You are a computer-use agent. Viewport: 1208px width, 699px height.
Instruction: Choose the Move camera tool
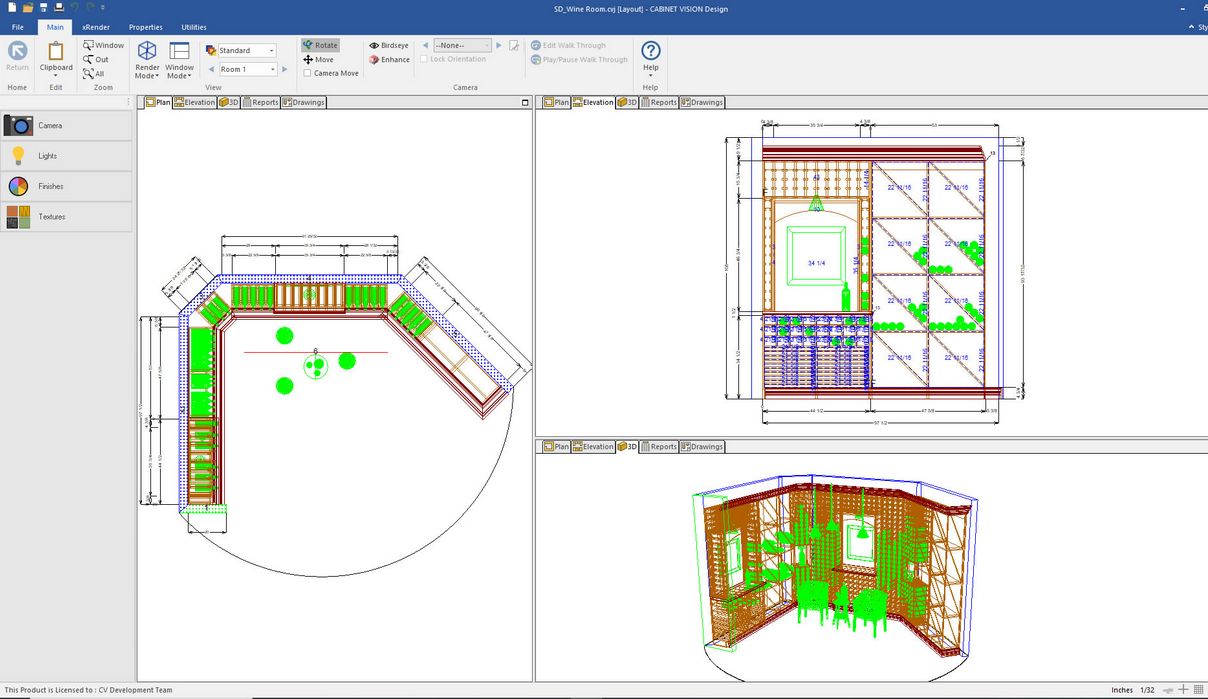[318, 59]
